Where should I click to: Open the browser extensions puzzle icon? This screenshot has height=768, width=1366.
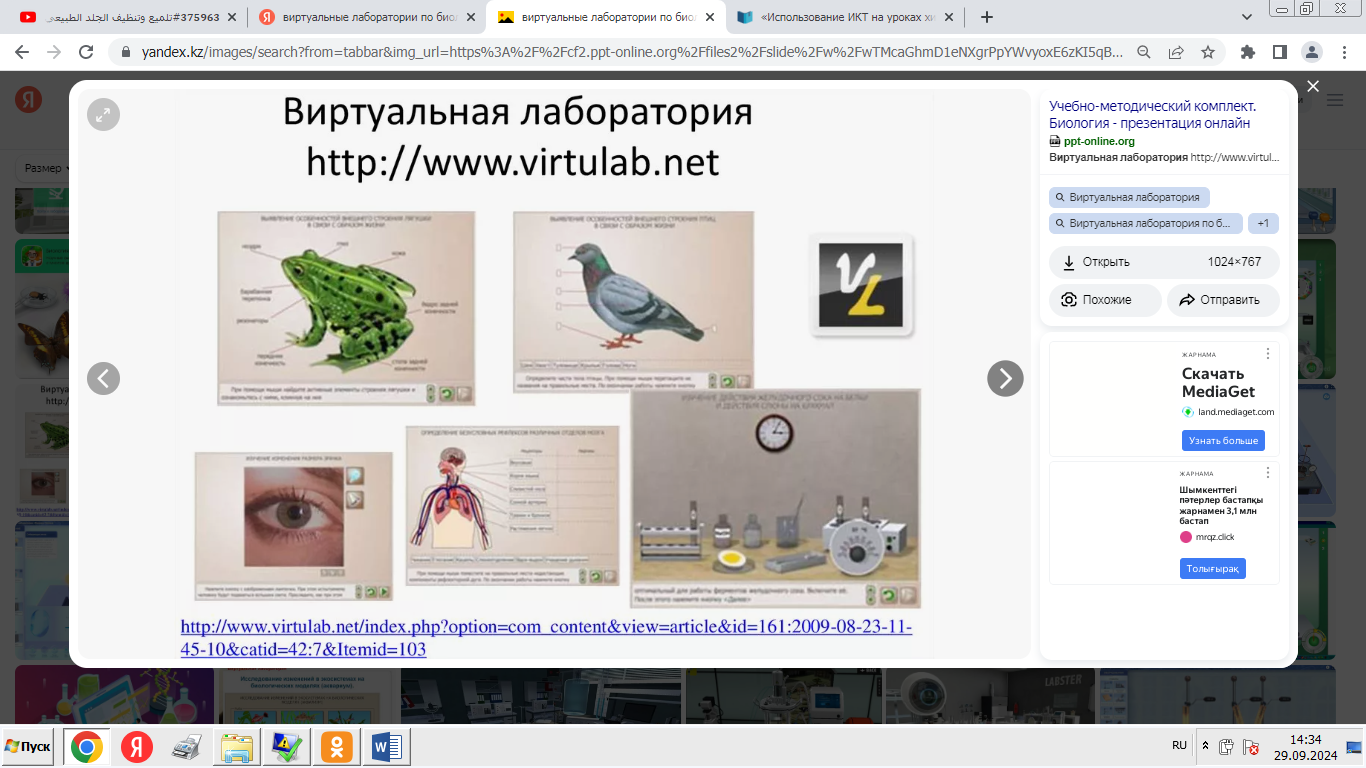1248,52
